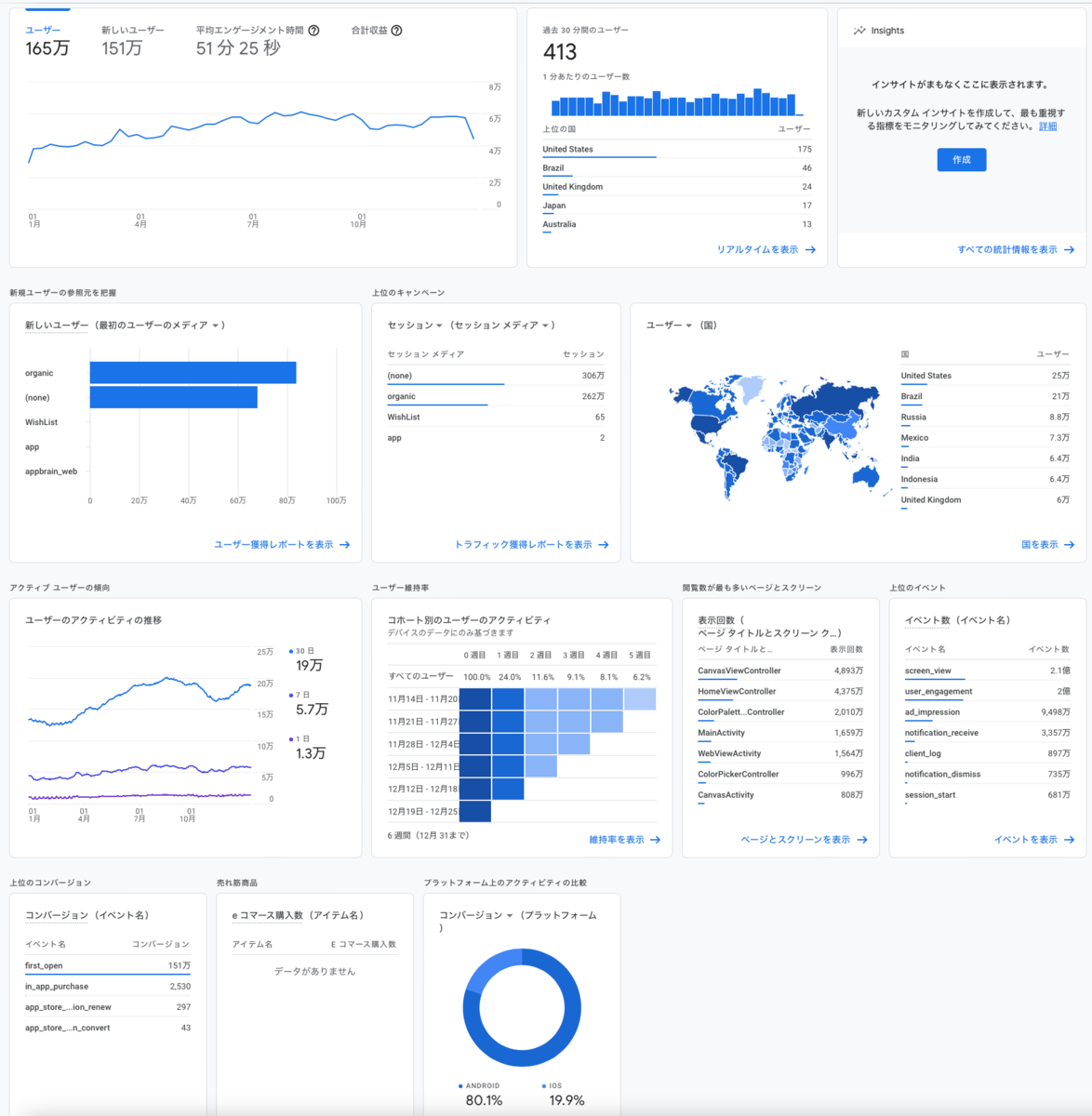The height and width of the screenshot is (1116, 1092).
Task: Open セッション metric dropdown in campaign card
Action: (x=415, y=325)
